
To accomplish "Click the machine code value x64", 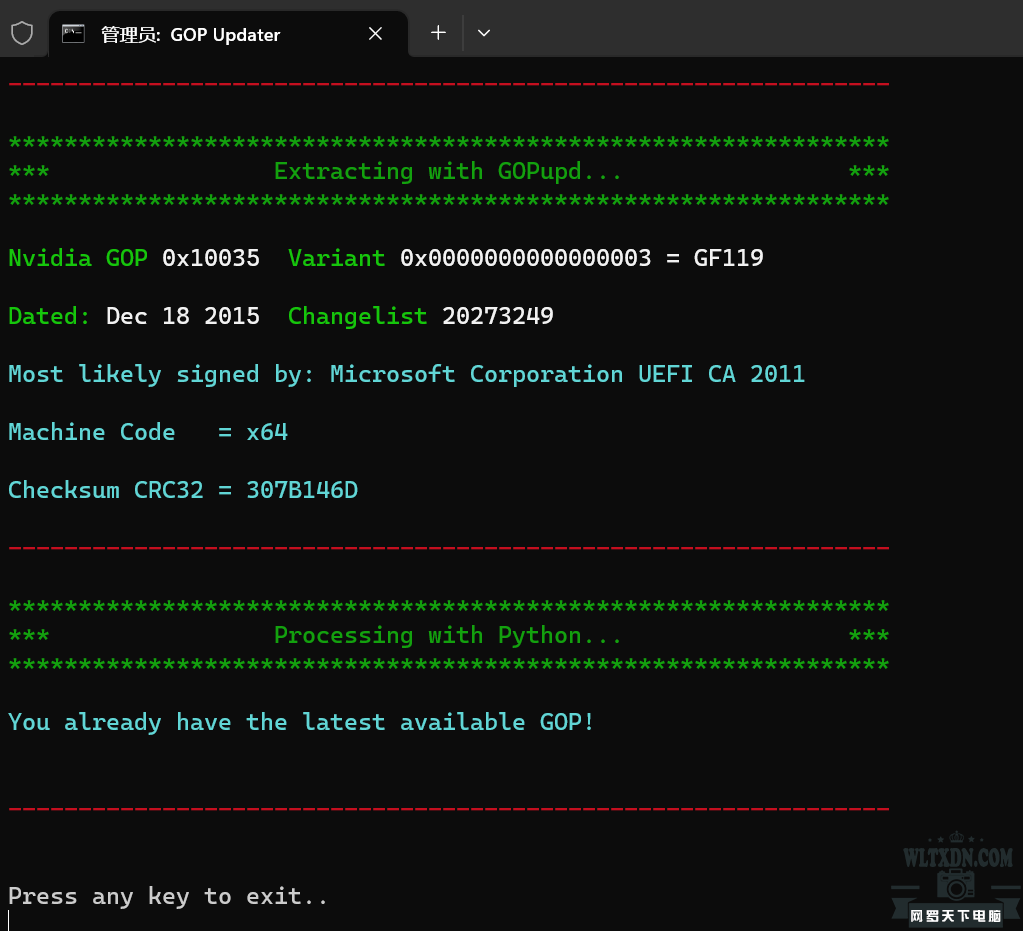I will pos(267,433).
